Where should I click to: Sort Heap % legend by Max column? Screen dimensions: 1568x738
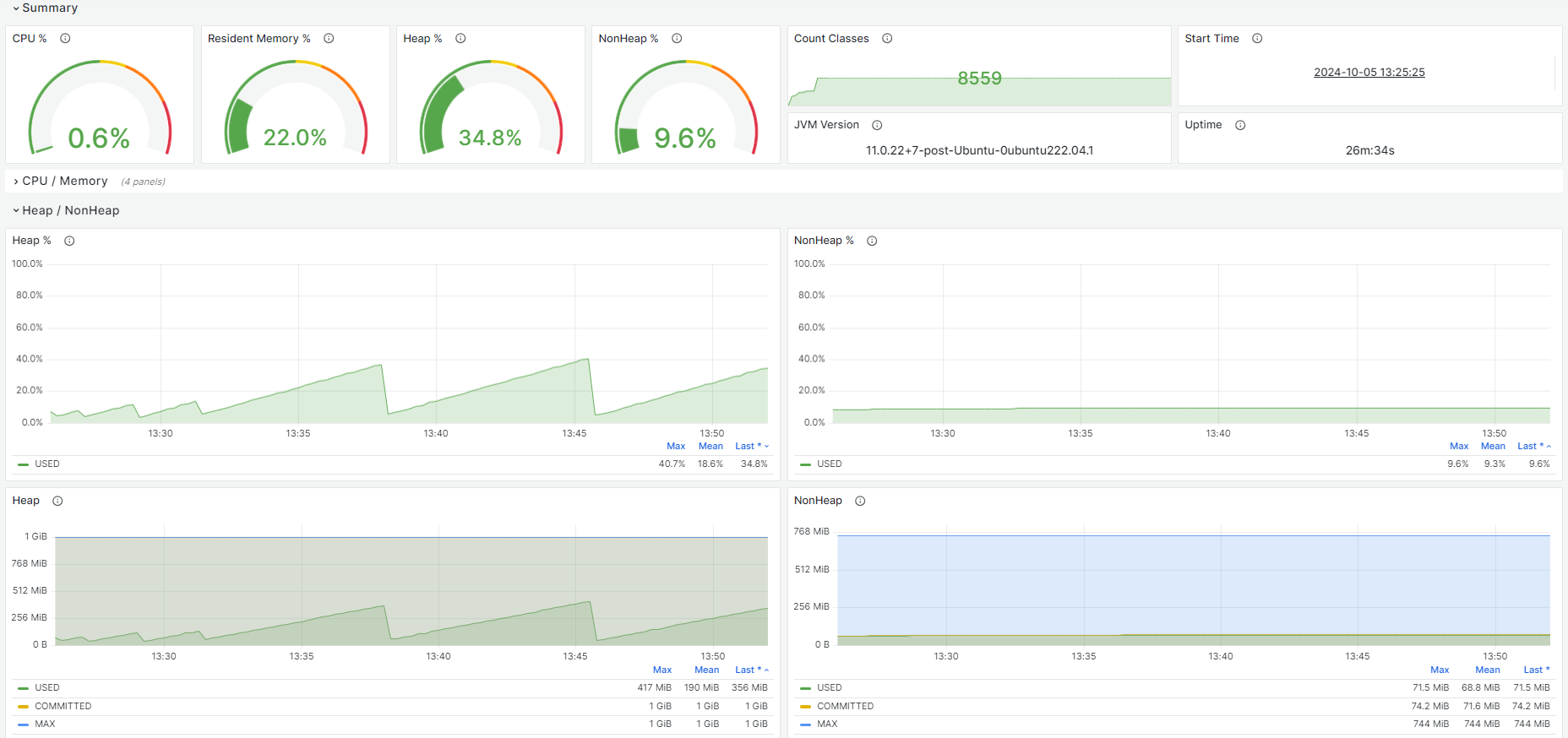point(676,446)
